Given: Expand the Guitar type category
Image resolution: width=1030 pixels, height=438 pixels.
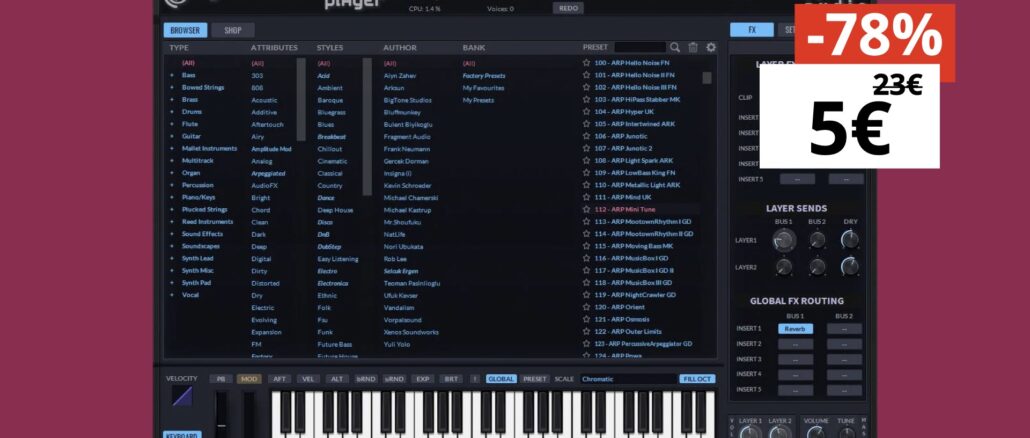Looking at the screenshot, I should [172, 137].
